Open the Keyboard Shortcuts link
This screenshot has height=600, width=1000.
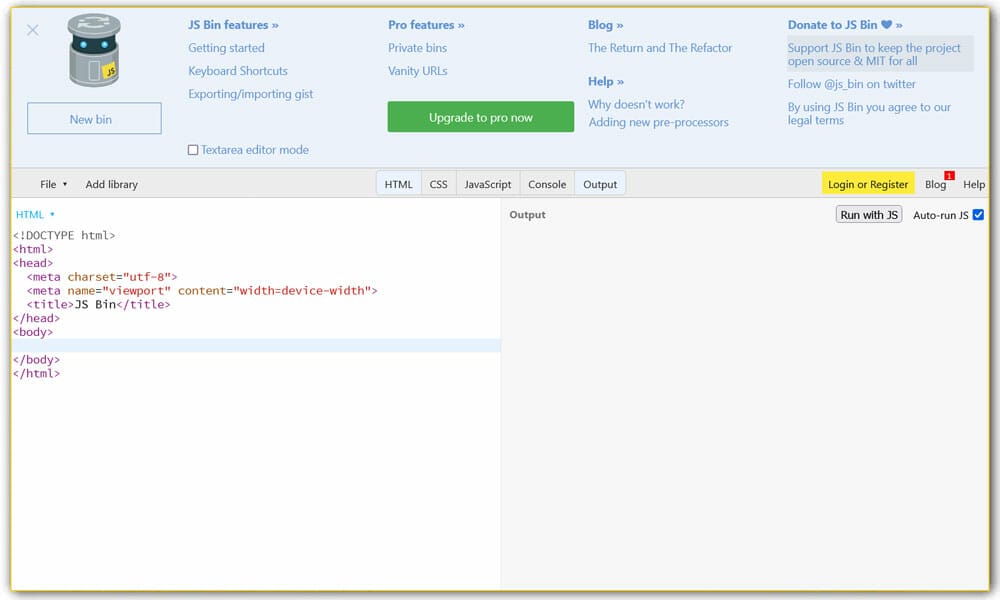(x=238, y=71)
